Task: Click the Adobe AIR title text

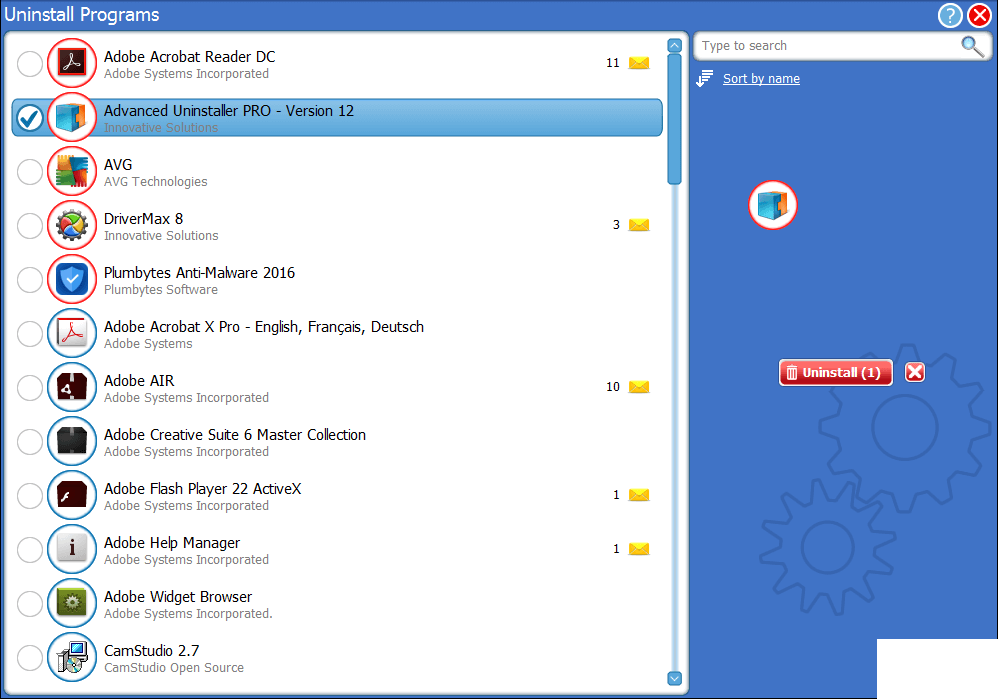Action: click(x=139, y=381)
